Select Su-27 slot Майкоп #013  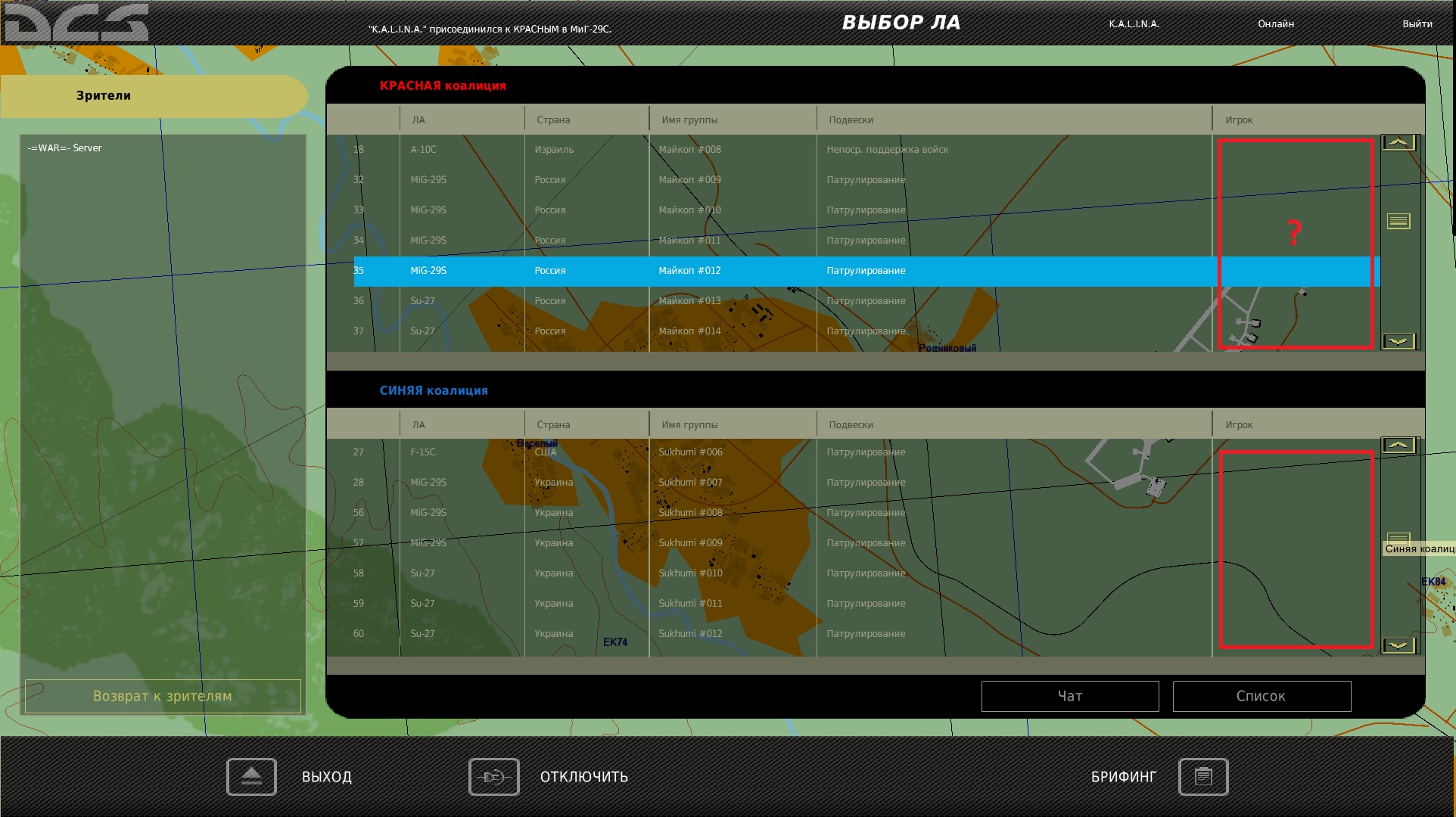click(866, 301)
